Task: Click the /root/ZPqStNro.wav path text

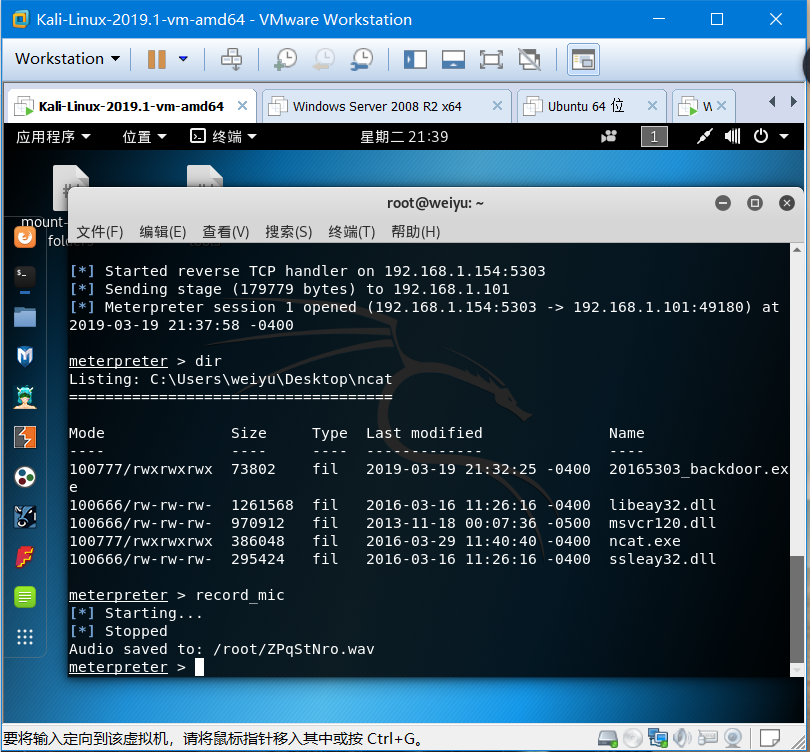Action: (x=294, y=649)
